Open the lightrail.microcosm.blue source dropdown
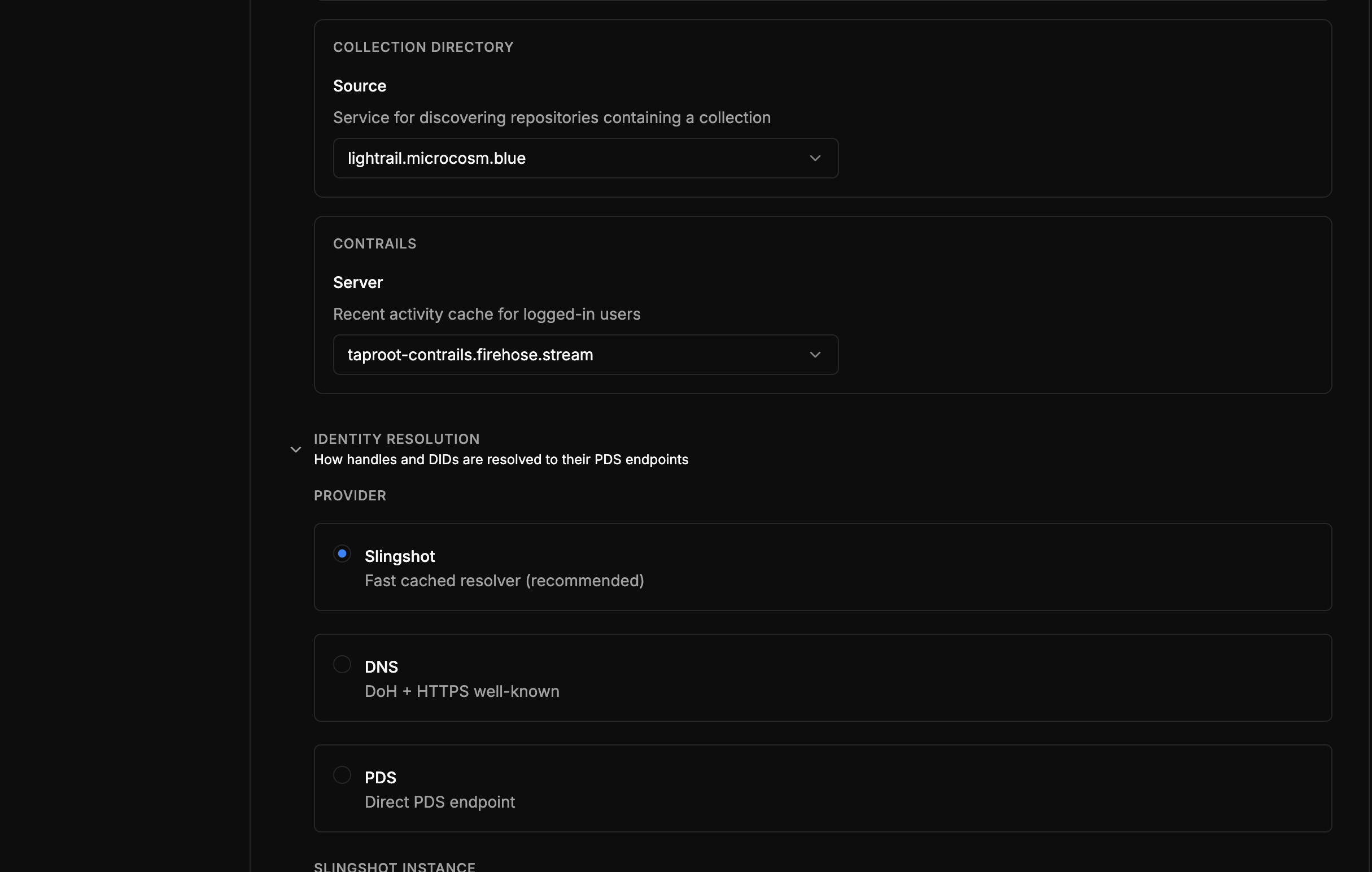1372x872 pixels. tap(584, 159)
